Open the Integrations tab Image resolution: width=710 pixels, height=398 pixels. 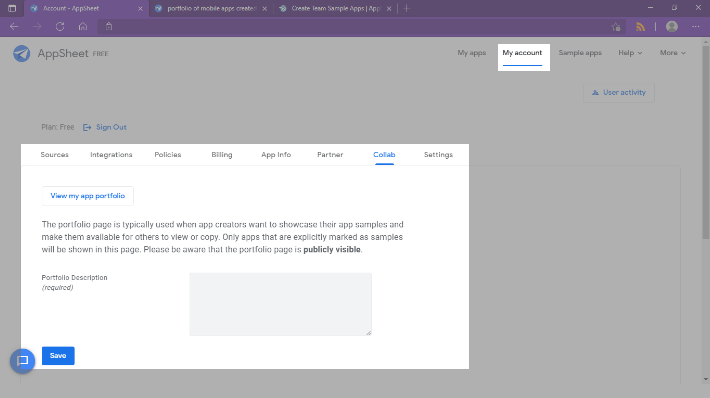111,155
